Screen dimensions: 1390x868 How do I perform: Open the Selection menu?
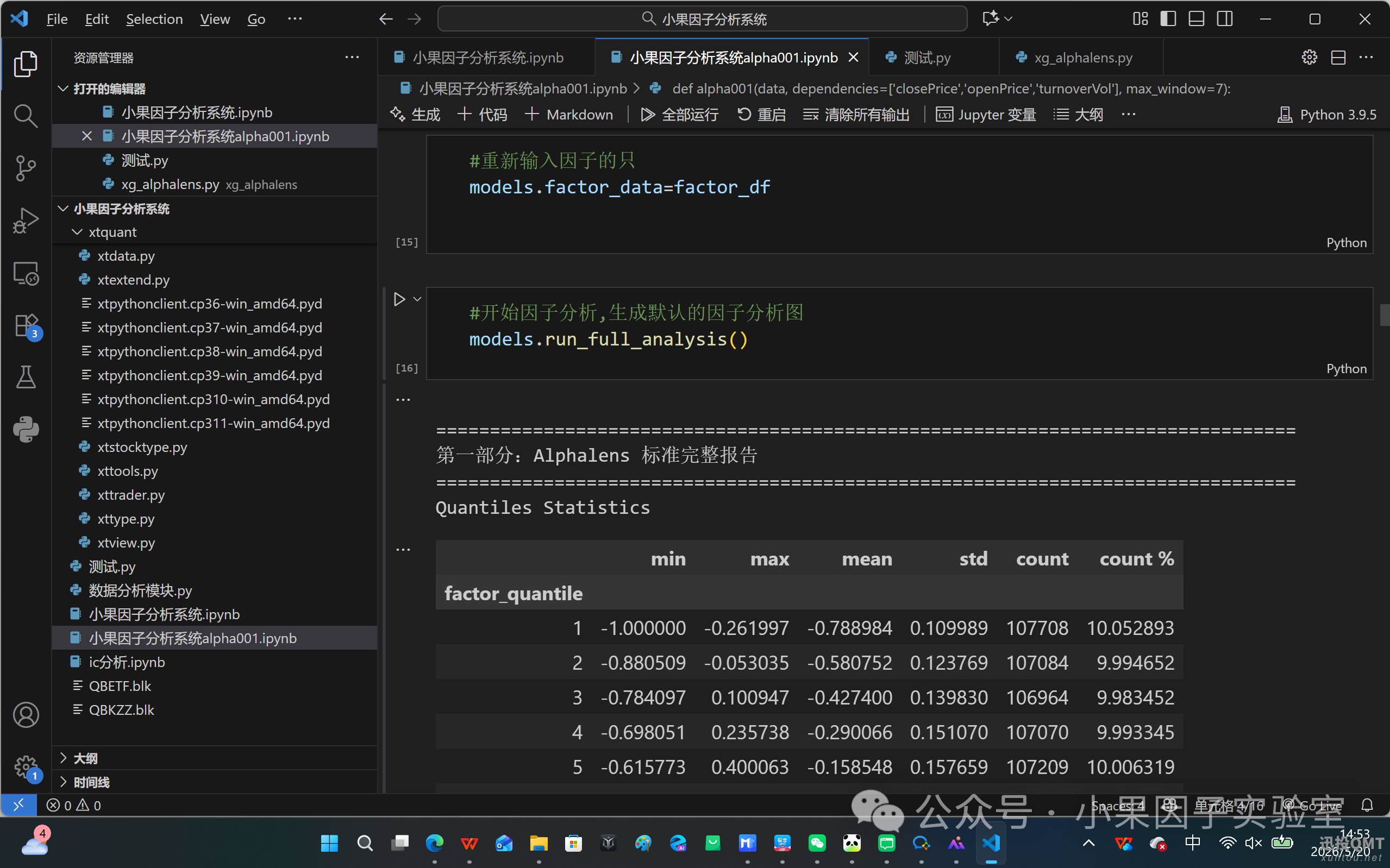(x=154, y=19)
